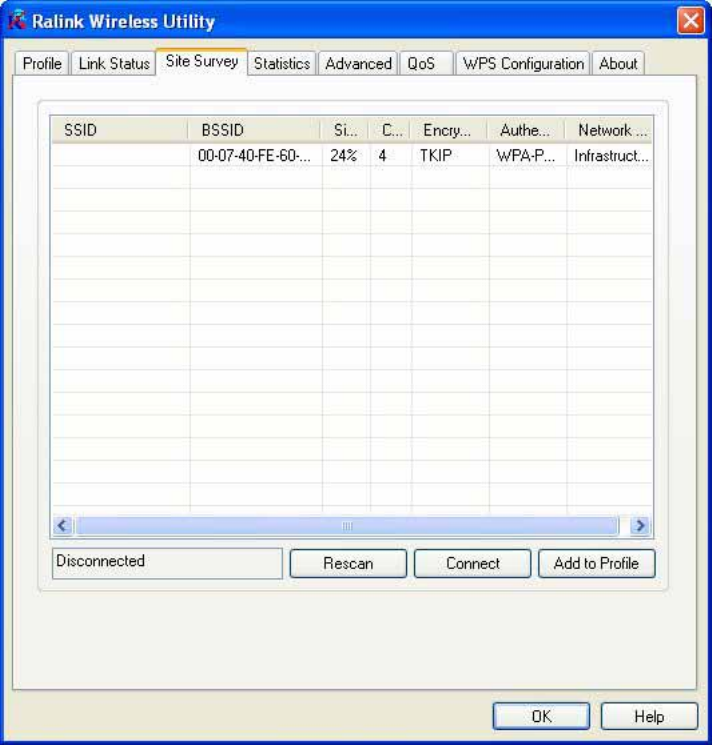The image size is (712, 745).
Task: Click the Network ... column header
Action: coord(609,130)
